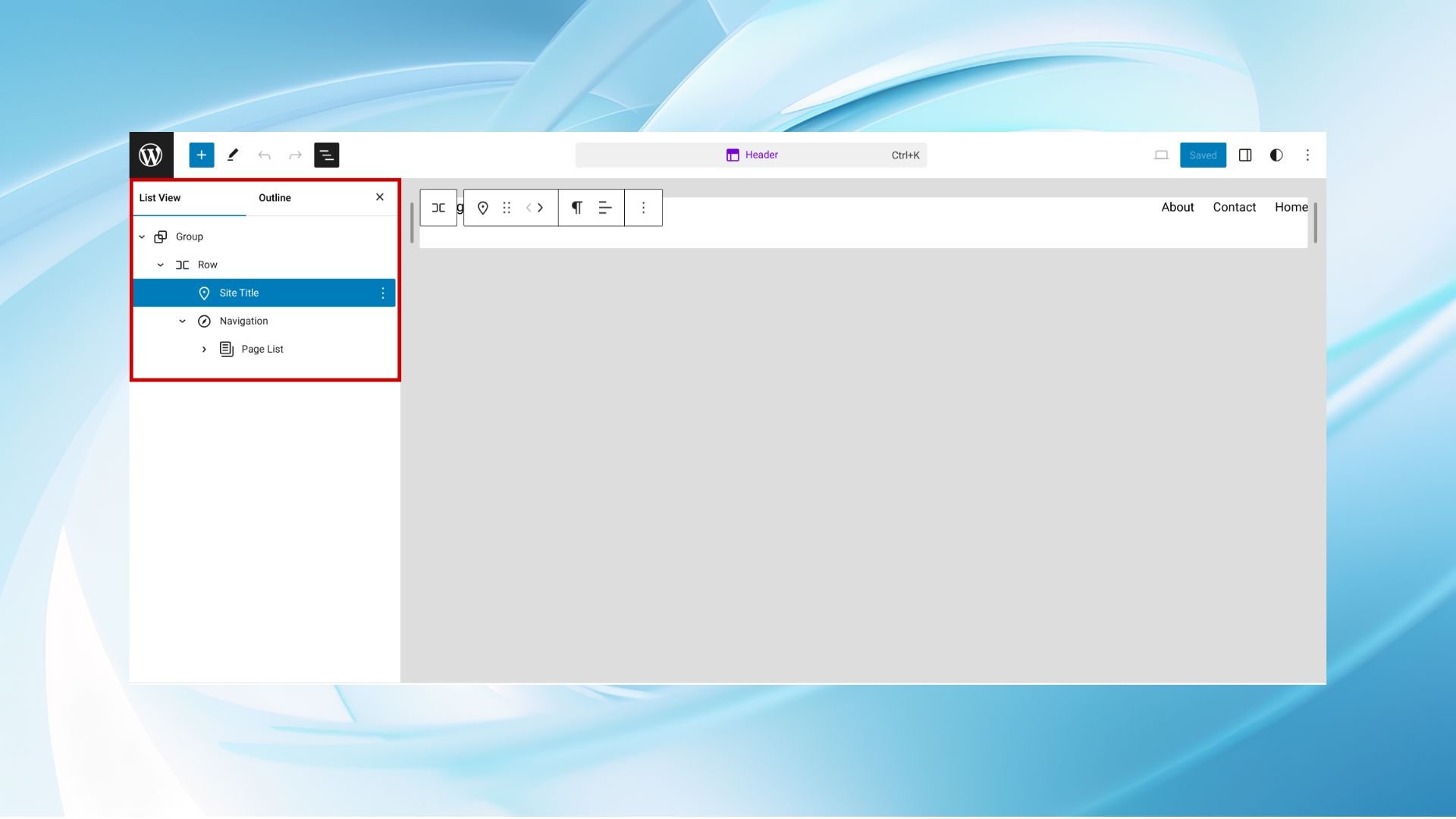Open heading level paragraph icon
This screenshot has width=1456, height=819.
tap(576, 208)
